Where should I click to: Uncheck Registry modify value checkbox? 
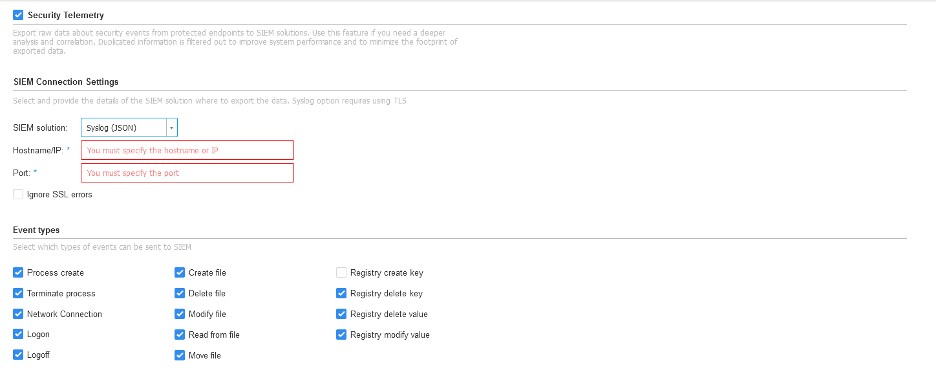(341, 335)
